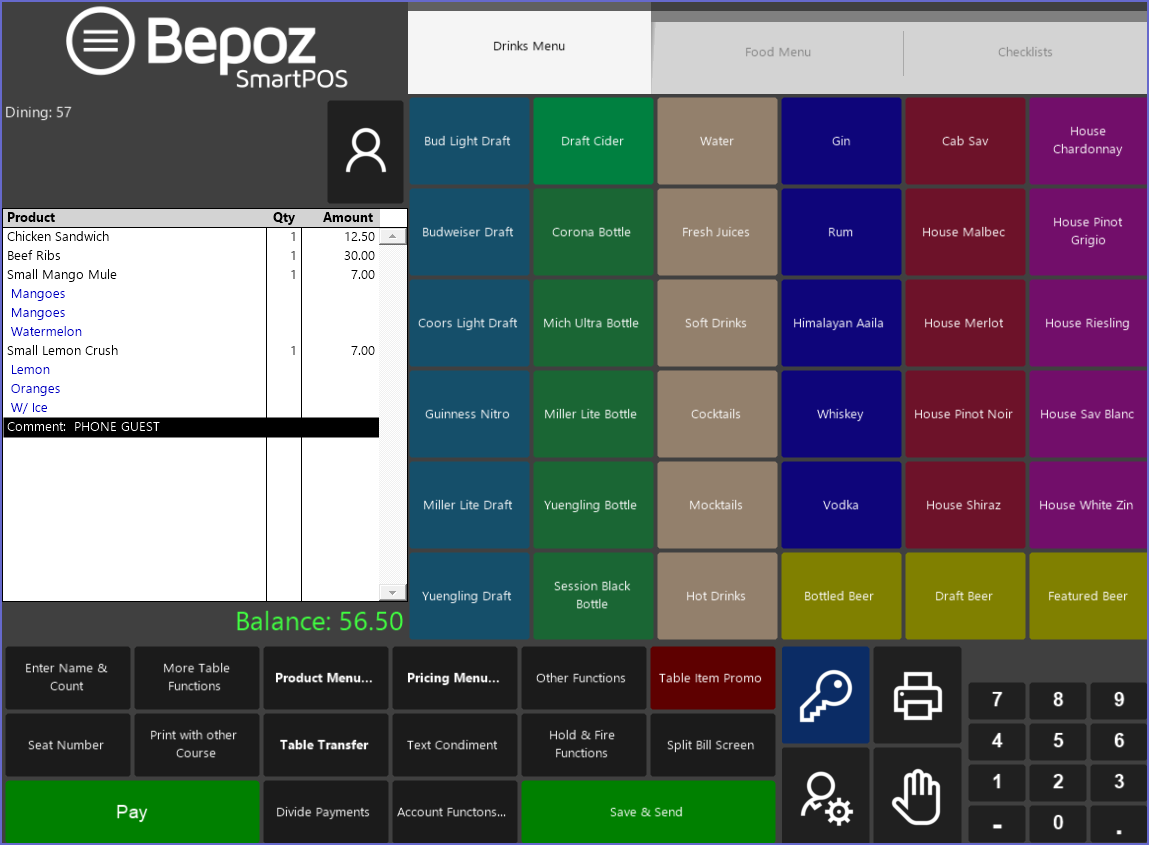
Task: Open Hold & Fire Functions
Action: tap(581, 744)
